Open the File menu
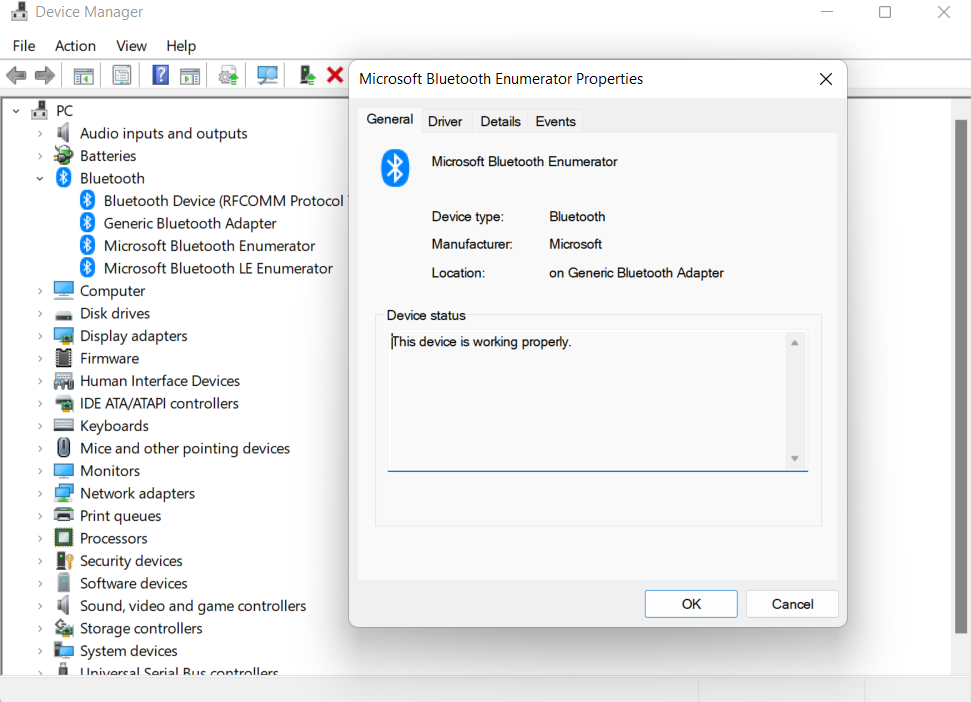The height and width of the screenshot is (702, 971). click(x=24, y=46)
